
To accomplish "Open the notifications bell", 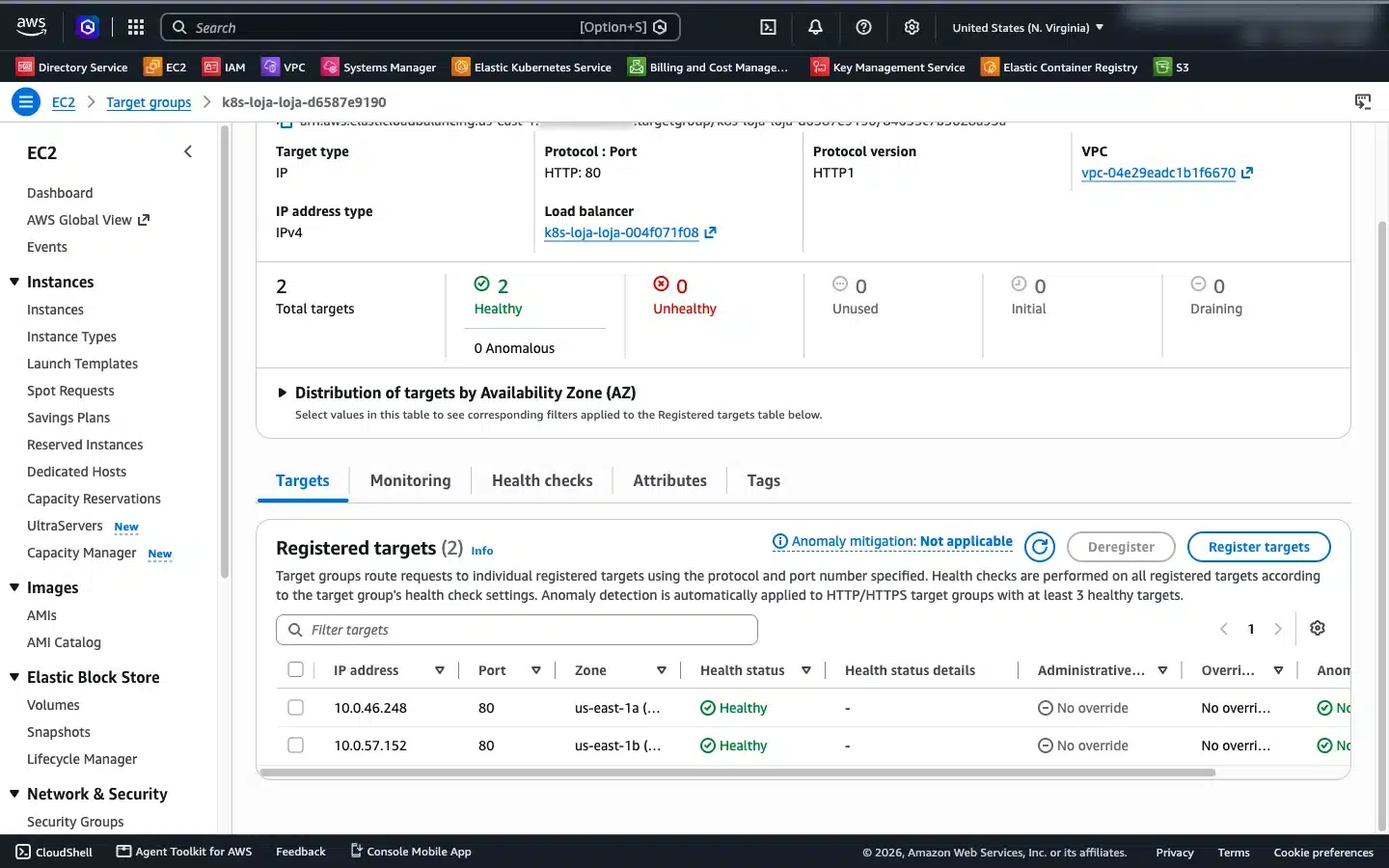I will tap(815, 27).
